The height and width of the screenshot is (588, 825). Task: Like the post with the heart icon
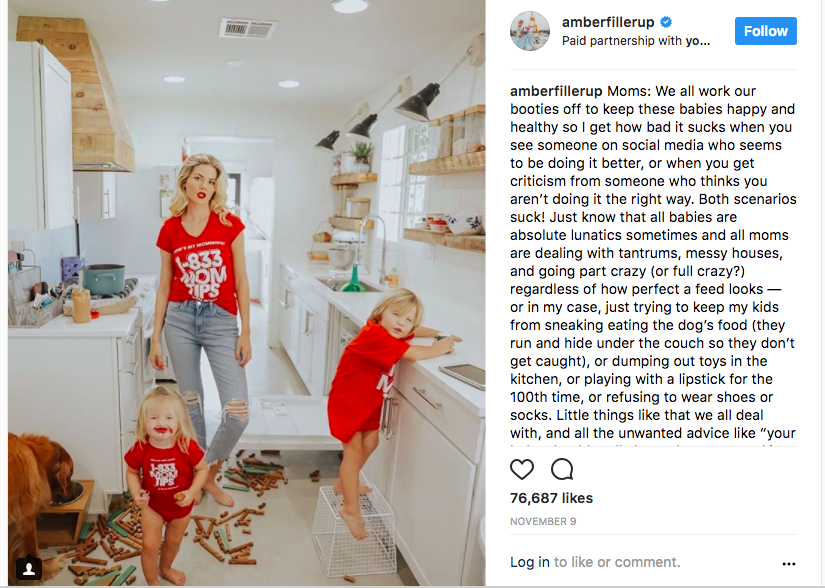(x=522, y=469)
